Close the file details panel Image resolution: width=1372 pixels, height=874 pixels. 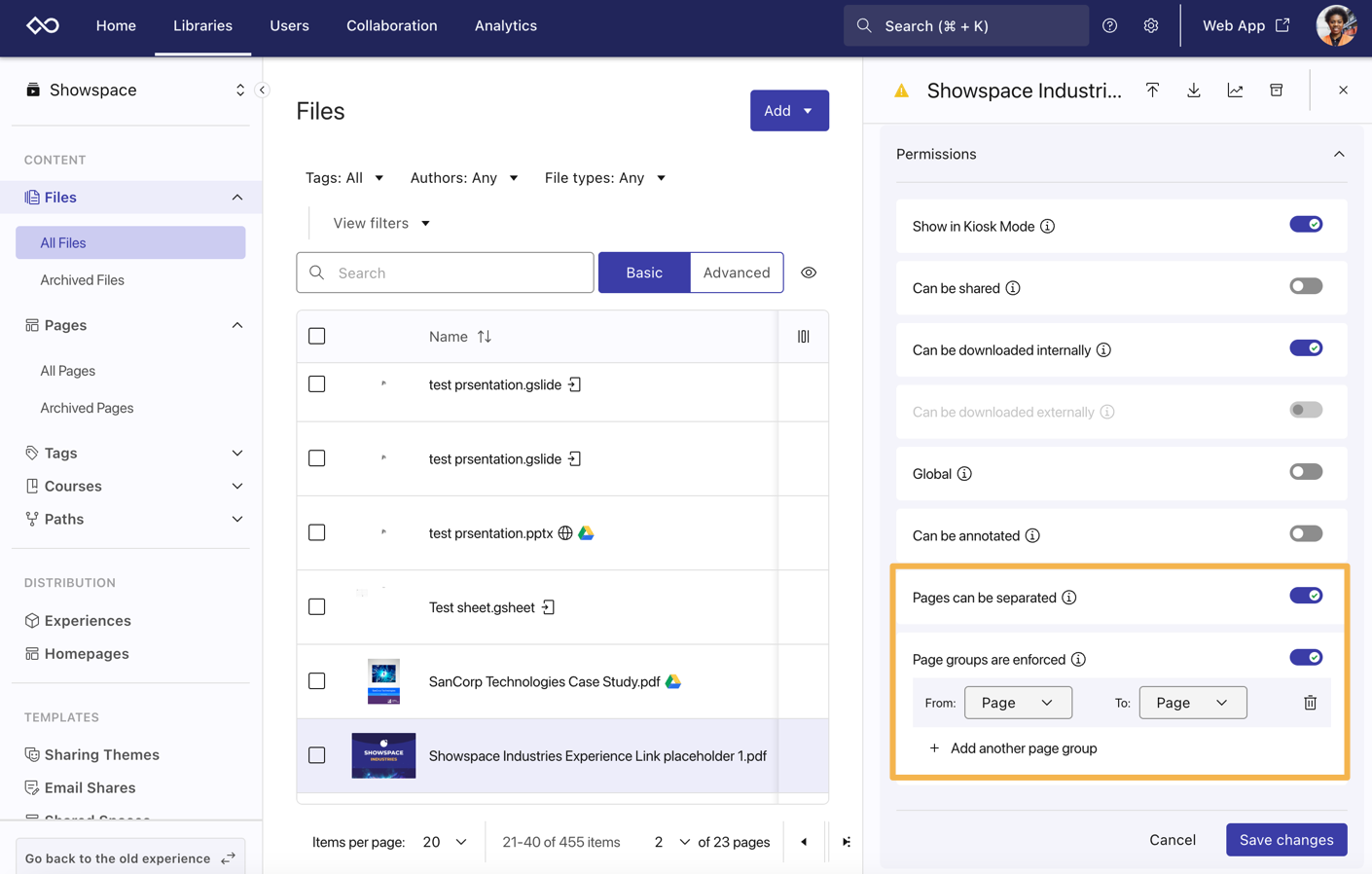point(1344,90)
